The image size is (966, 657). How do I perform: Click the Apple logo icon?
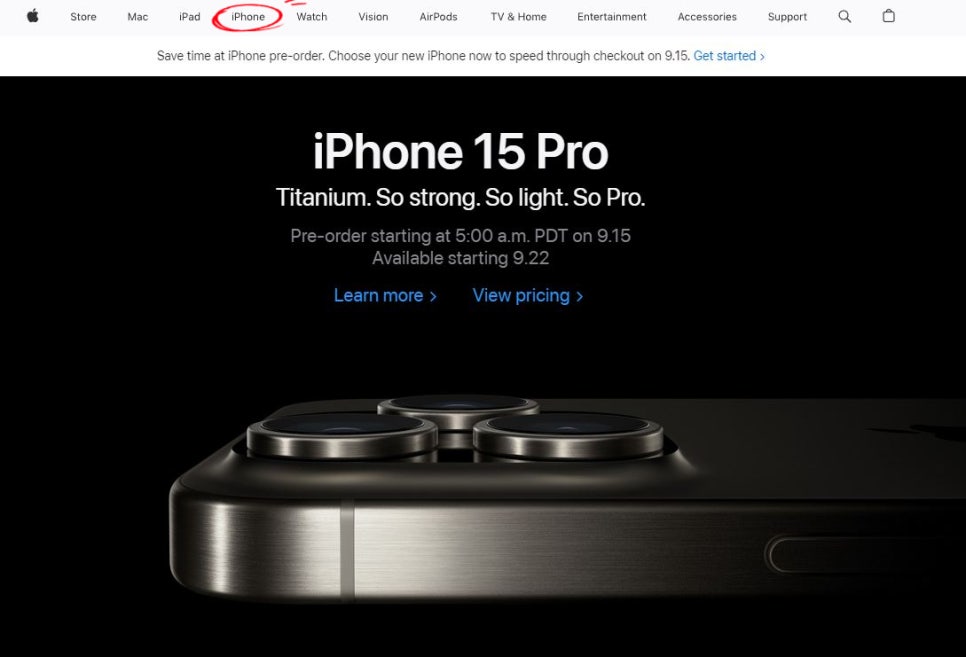tap(33, 16)
